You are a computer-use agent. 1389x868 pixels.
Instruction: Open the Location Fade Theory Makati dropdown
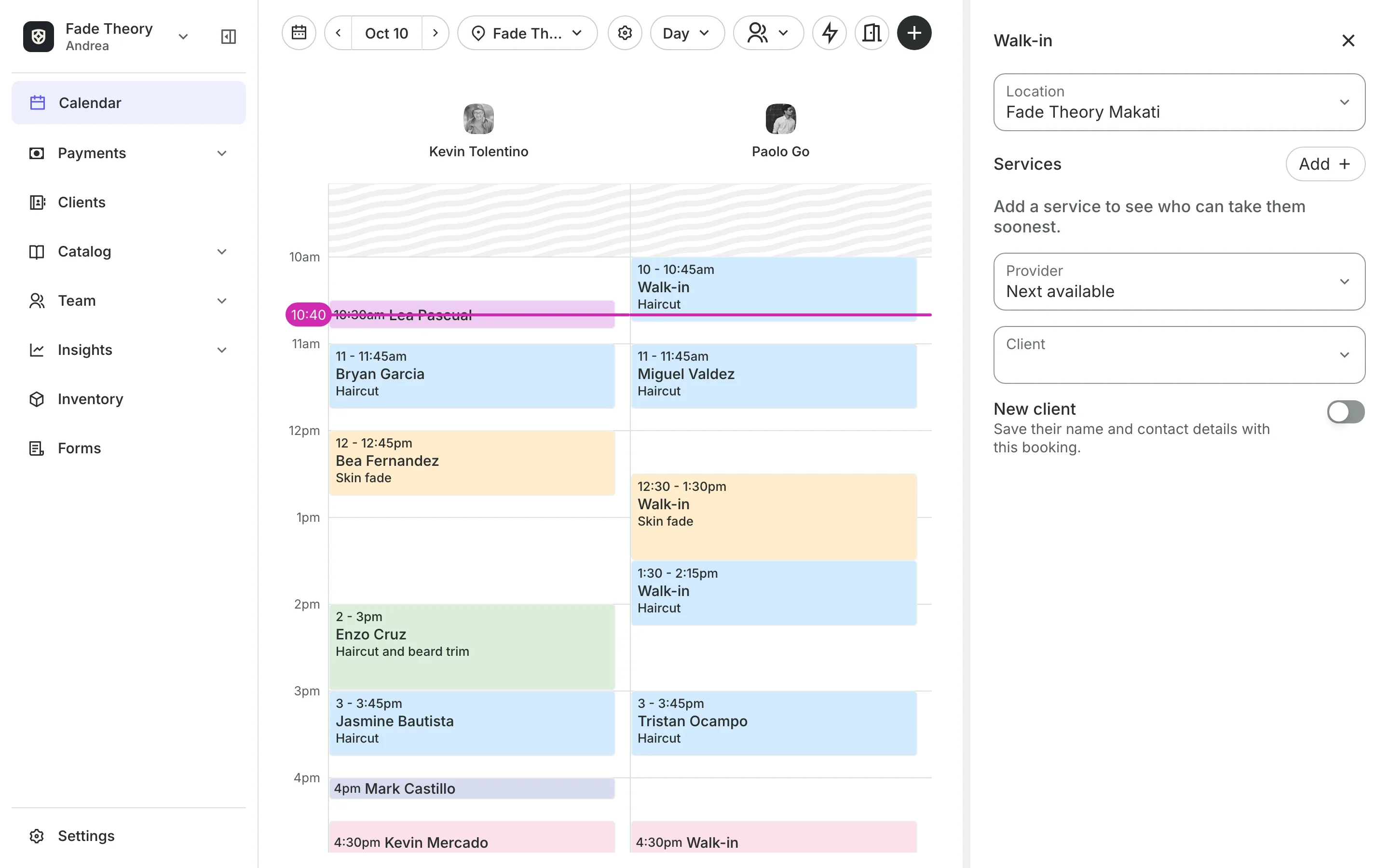click(1179, 102)
